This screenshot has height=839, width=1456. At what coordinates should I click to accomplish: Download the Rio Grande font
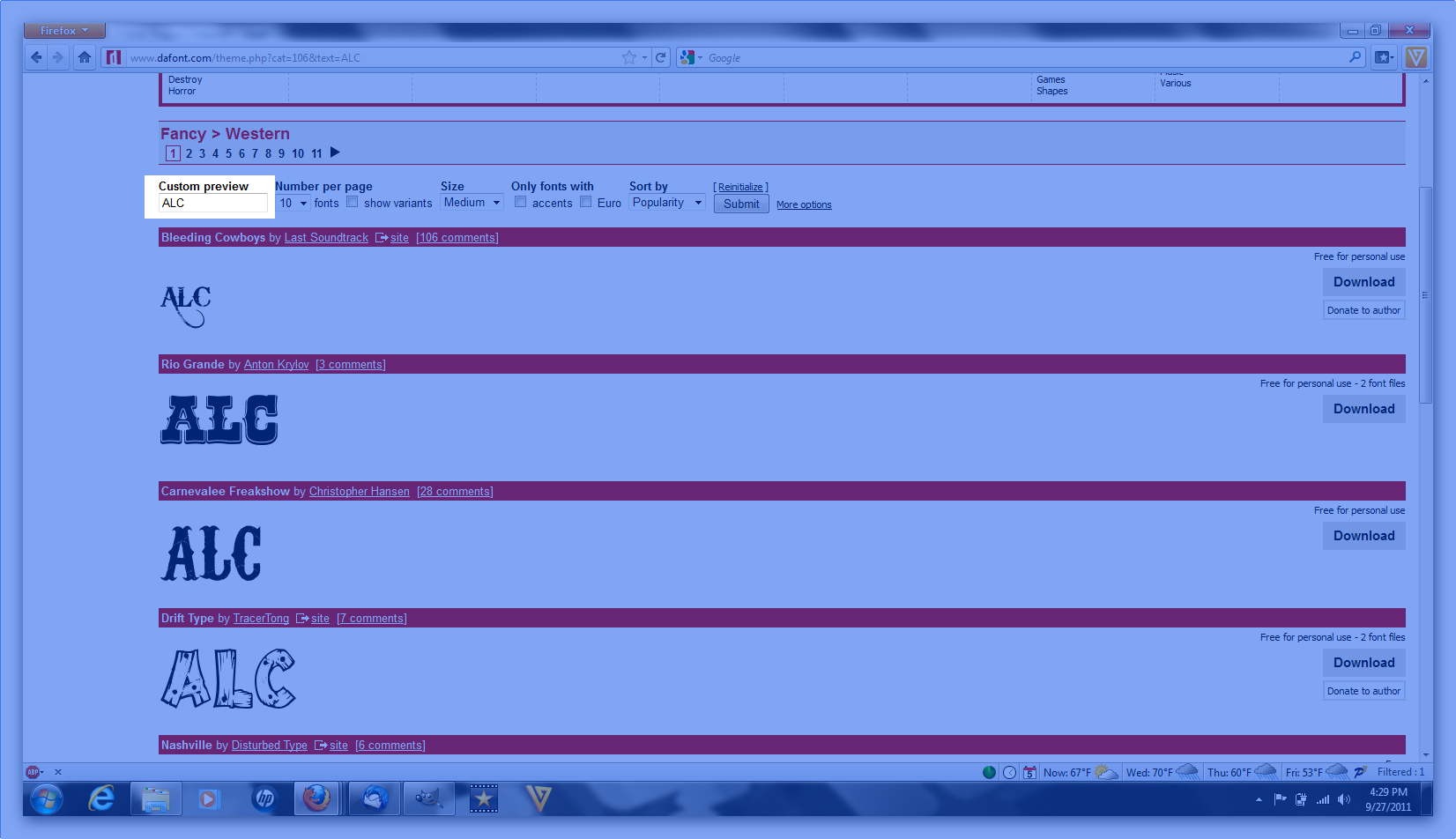pyautogui.click(x=1364, y=409)
